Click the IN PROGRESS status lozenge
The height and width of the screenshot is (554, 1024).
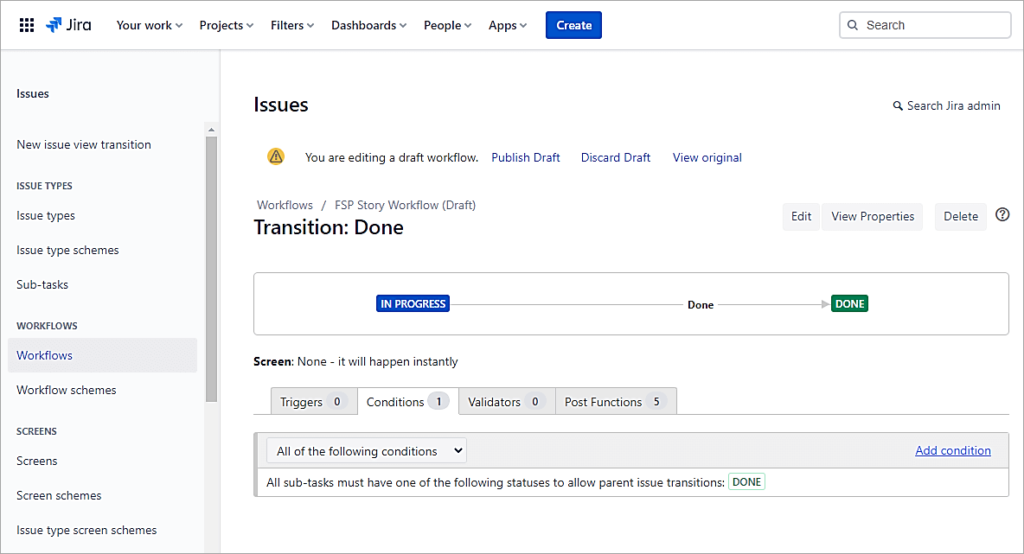click(x=412, y=304)
